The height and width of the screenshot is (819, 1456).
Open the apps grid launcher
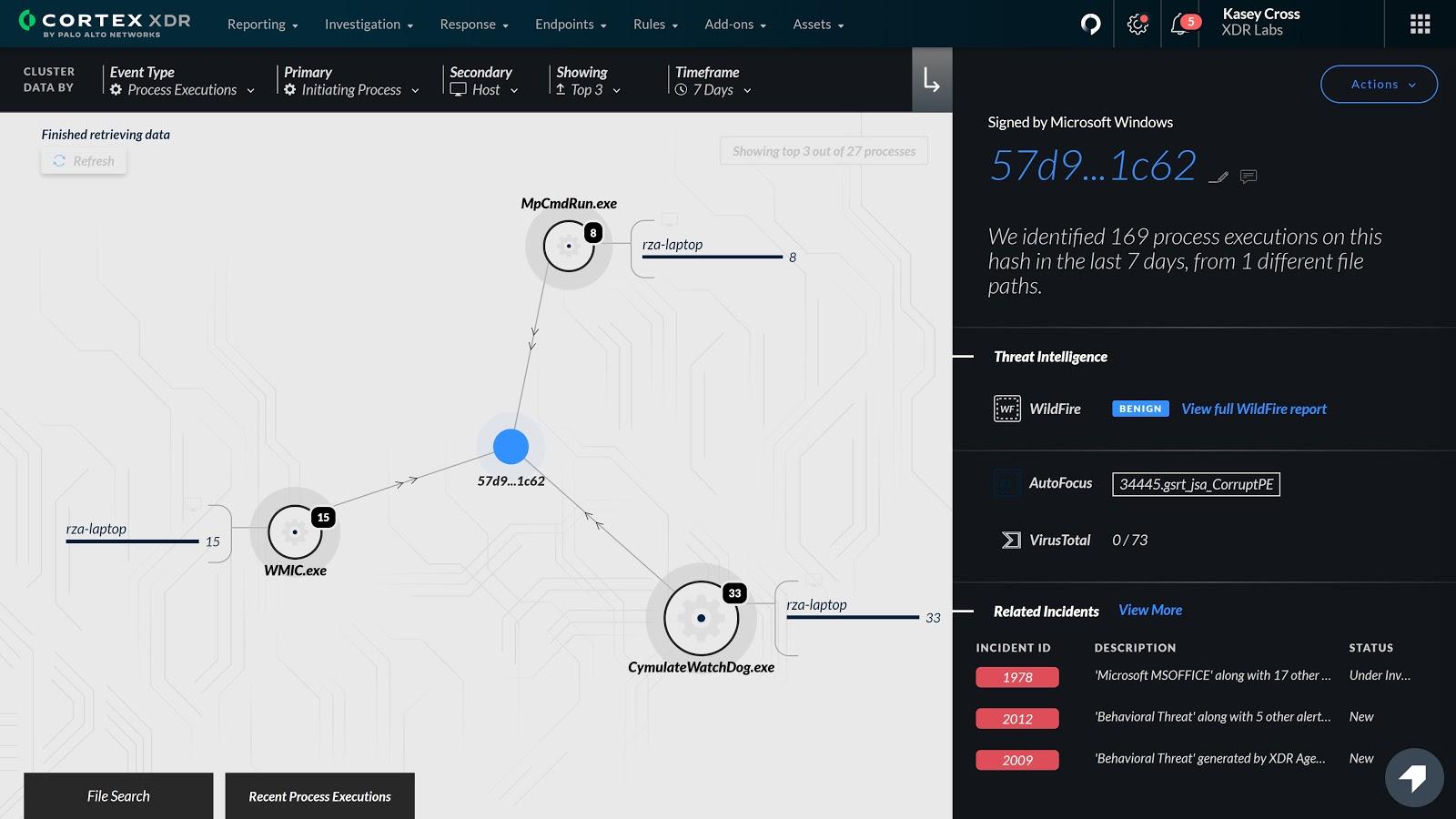coord(1420,24)
